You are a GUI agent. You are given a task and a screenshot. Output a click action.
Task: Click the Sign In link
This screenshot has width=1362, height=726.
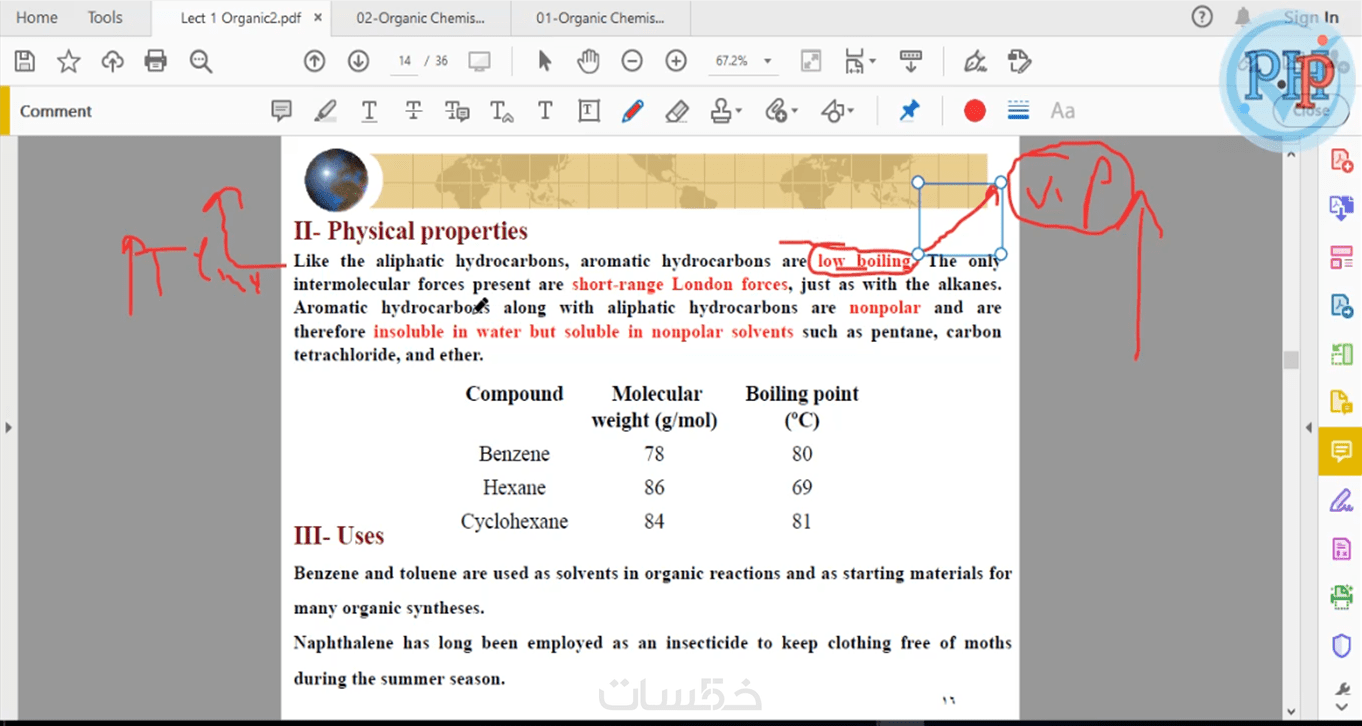(1311, 17)
